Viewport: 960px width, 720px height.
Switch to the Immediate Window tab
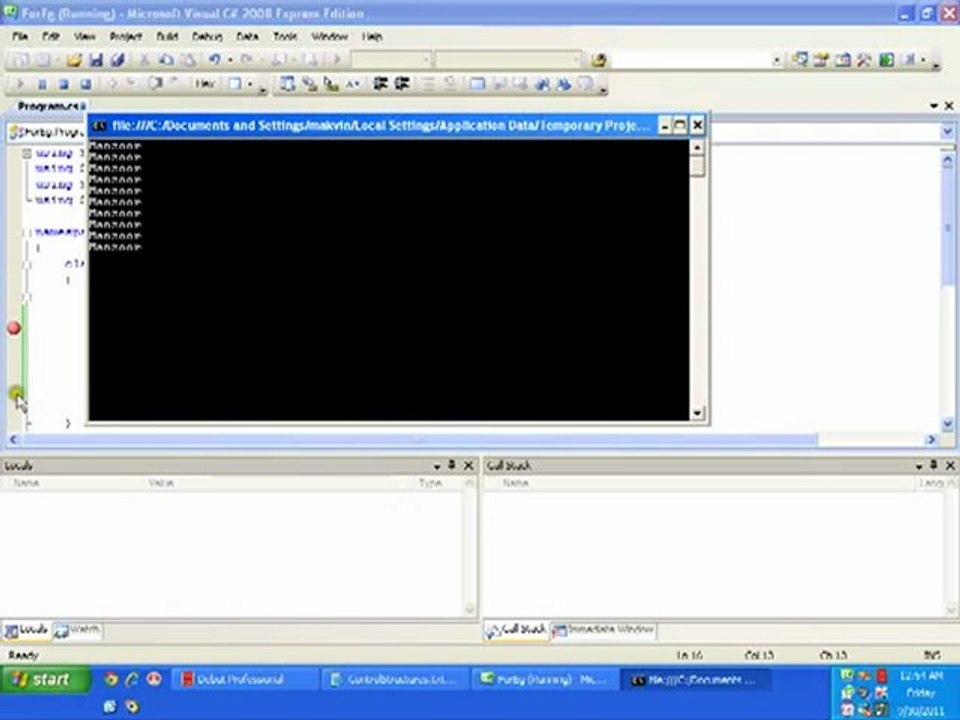(x=604, y=630)
